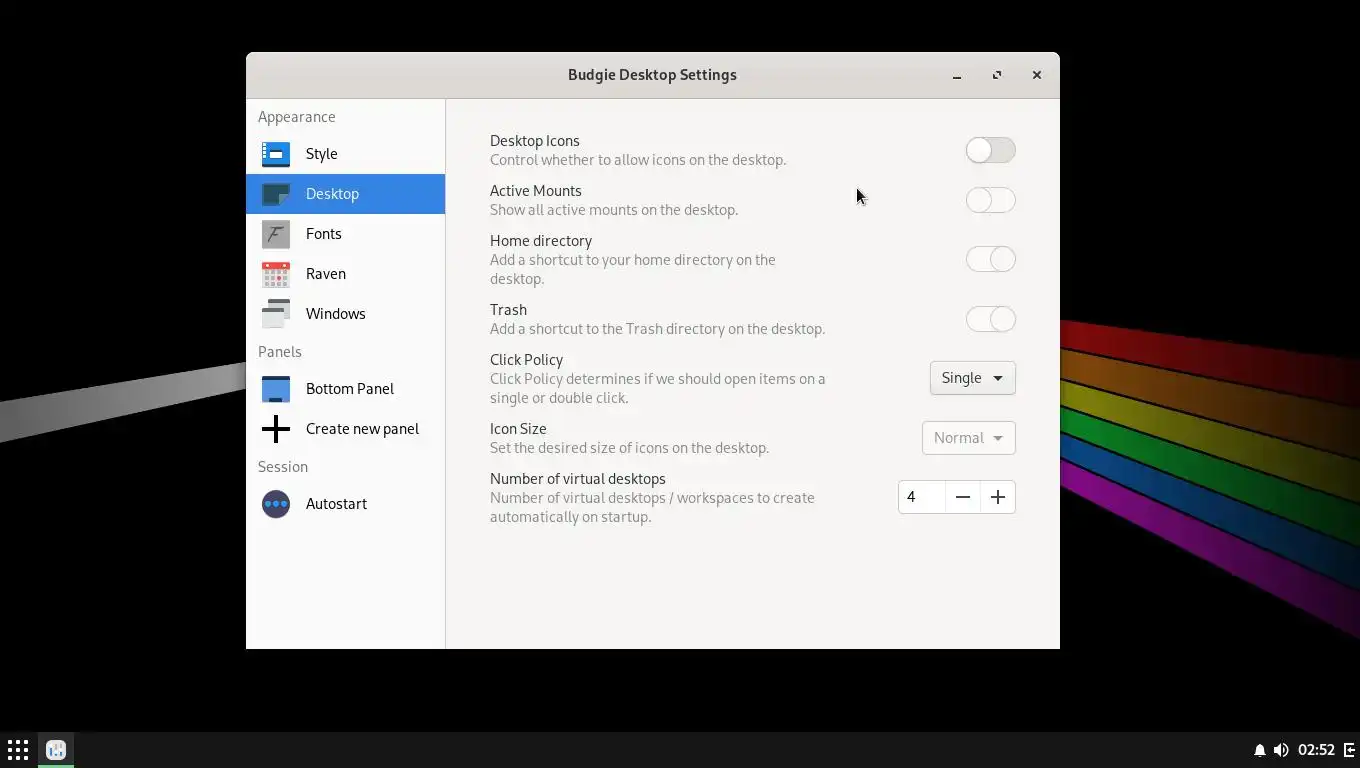Toggle the Trash shortcut switch
The height and width of the screenshot is (768, 1360).
pos(990,319)
